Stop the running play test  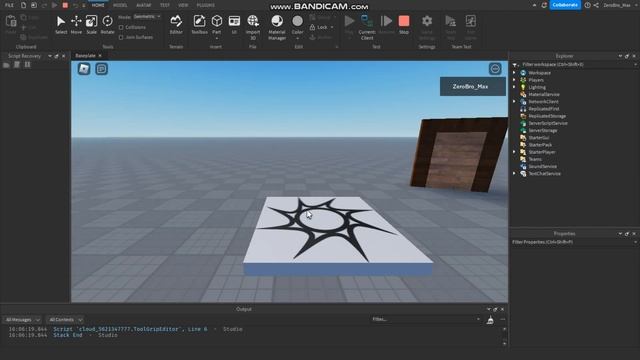click(404, 24)
